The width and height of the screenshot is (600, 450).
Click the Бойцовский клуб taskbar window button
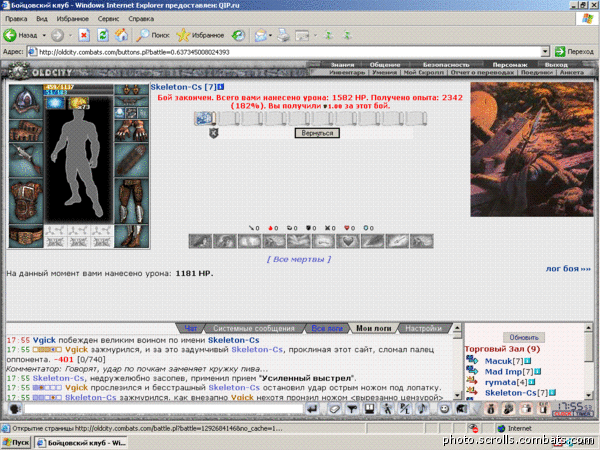tap(81, 443)
